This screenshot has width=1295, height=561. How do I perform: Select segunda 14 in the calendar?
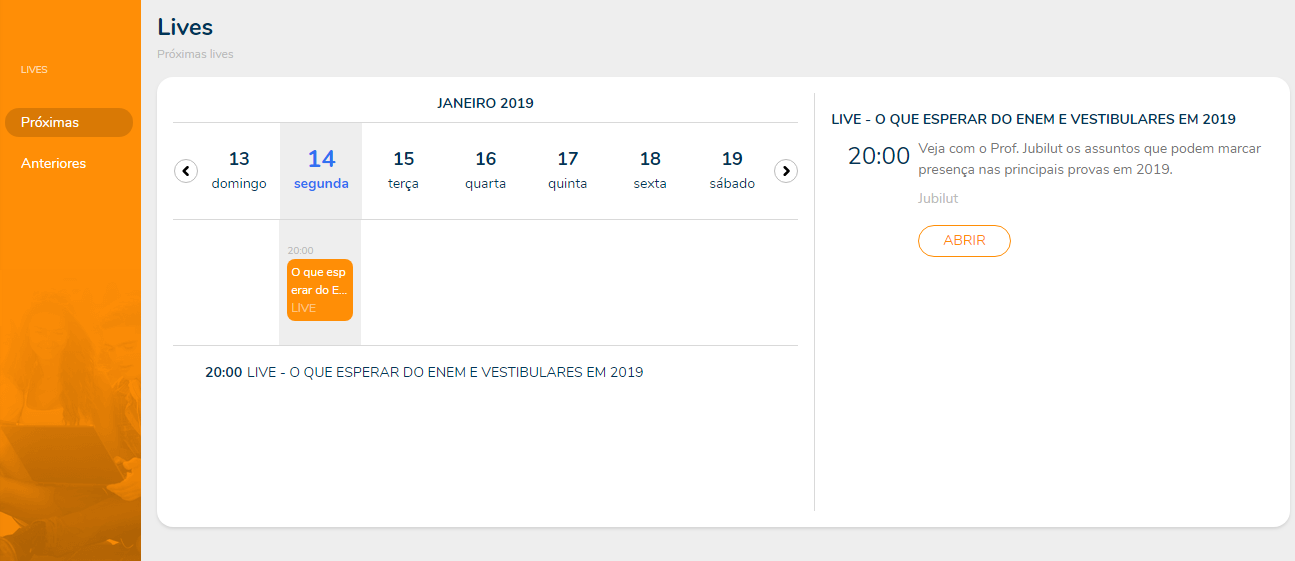pyautogui.click(x=321, y=170)
